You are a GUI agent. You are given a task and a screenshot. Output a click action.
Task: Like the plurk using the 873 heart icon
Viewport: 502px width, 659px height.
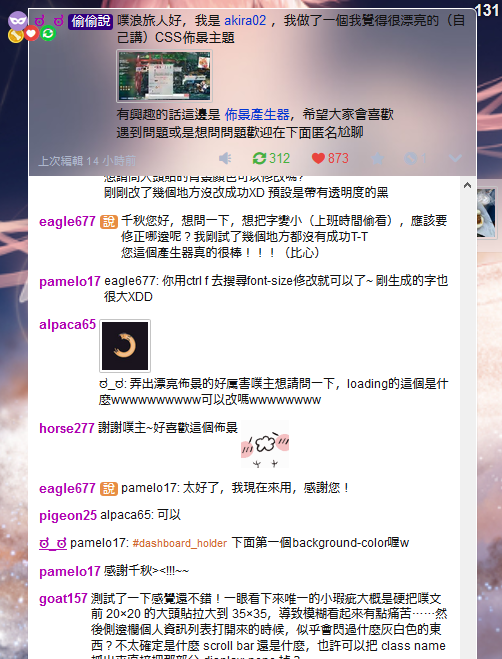330,158
